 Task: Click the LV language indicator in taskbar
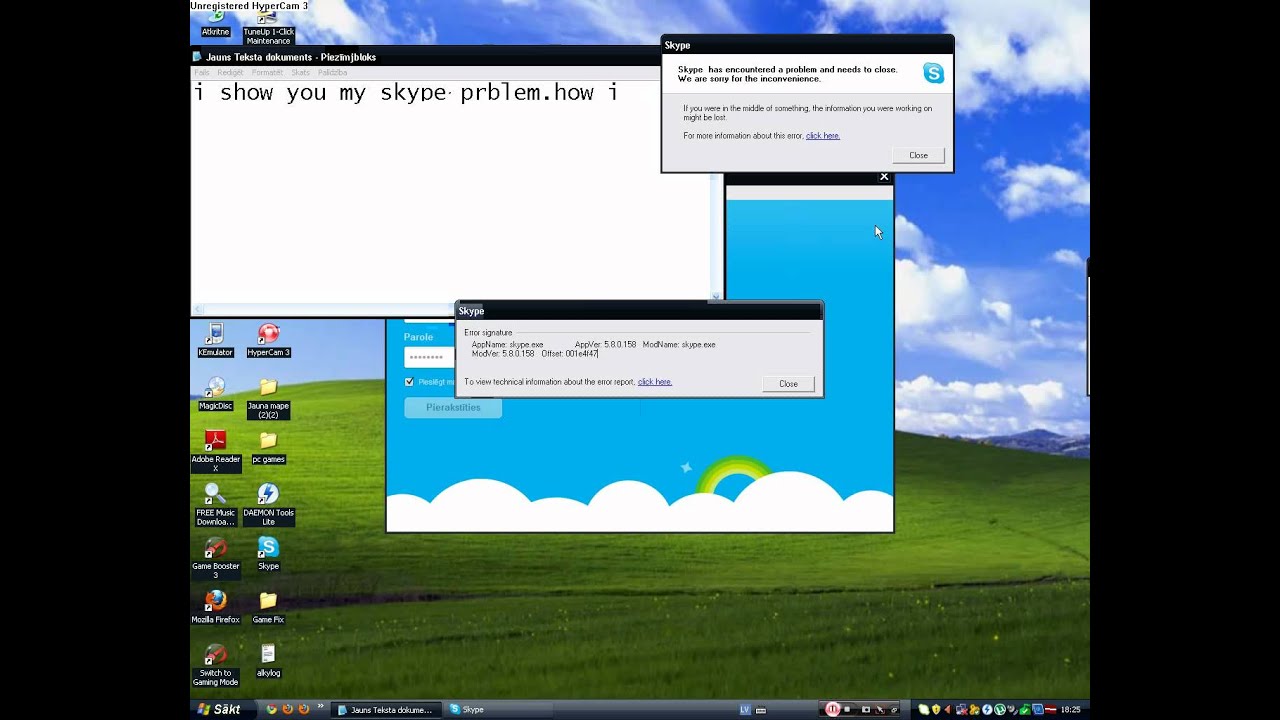pos(745,709)
